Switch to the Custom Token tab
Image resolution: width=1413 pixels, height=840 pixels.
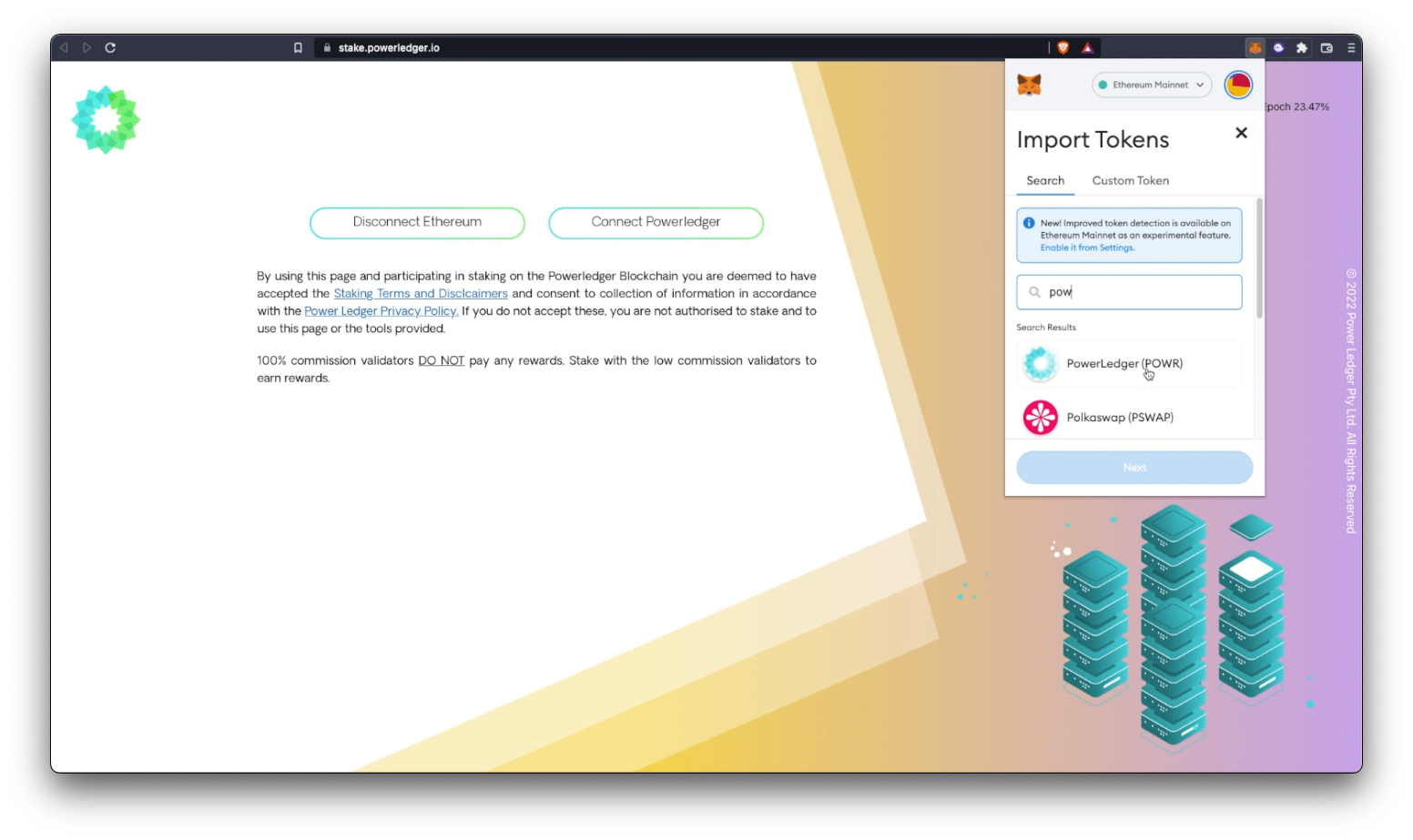tap(1130, 180)
